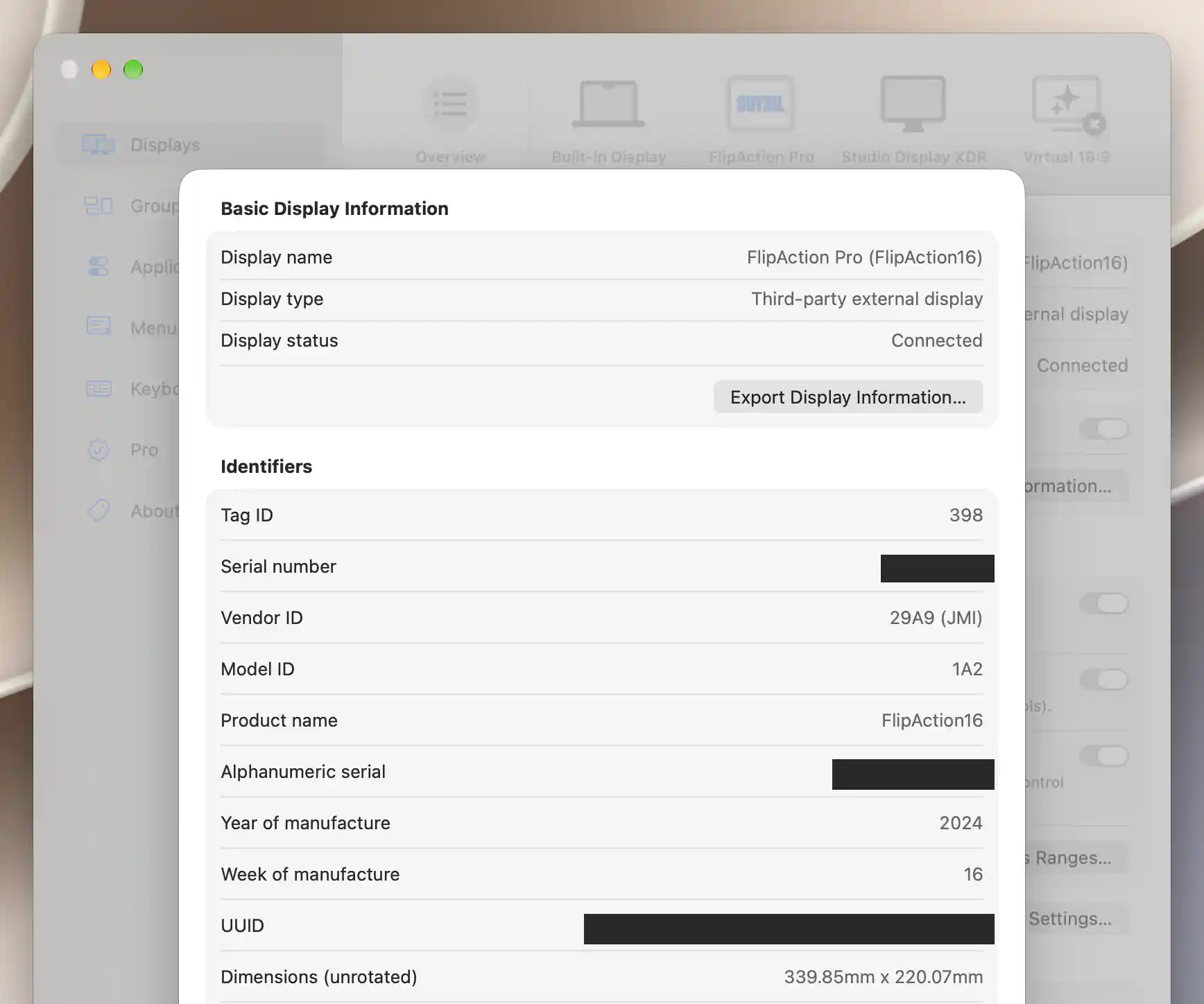This screenshot has height=1004, width=1204.
Task: Click the Tag ID value 398
Action: point(966,515)
